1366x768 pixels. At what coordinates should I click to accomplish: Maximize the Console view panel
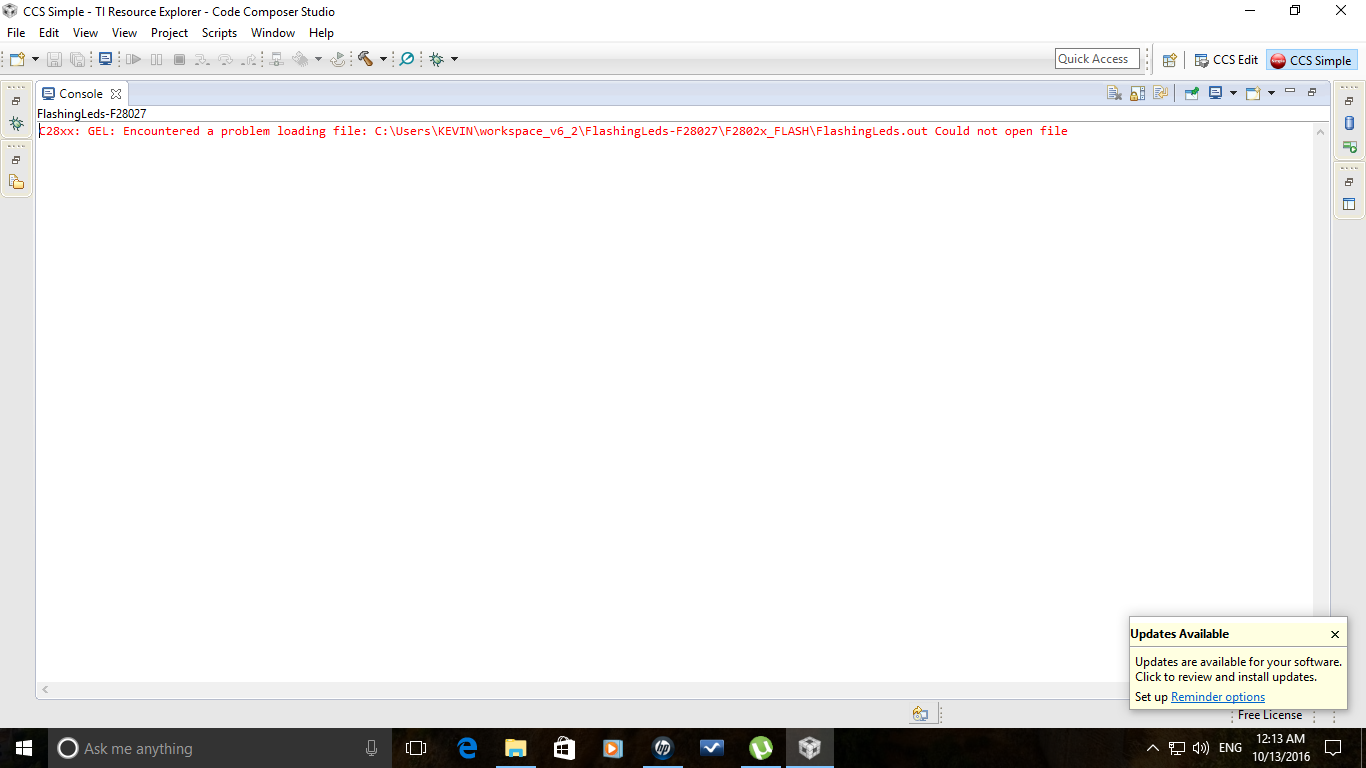(1312, 92)
